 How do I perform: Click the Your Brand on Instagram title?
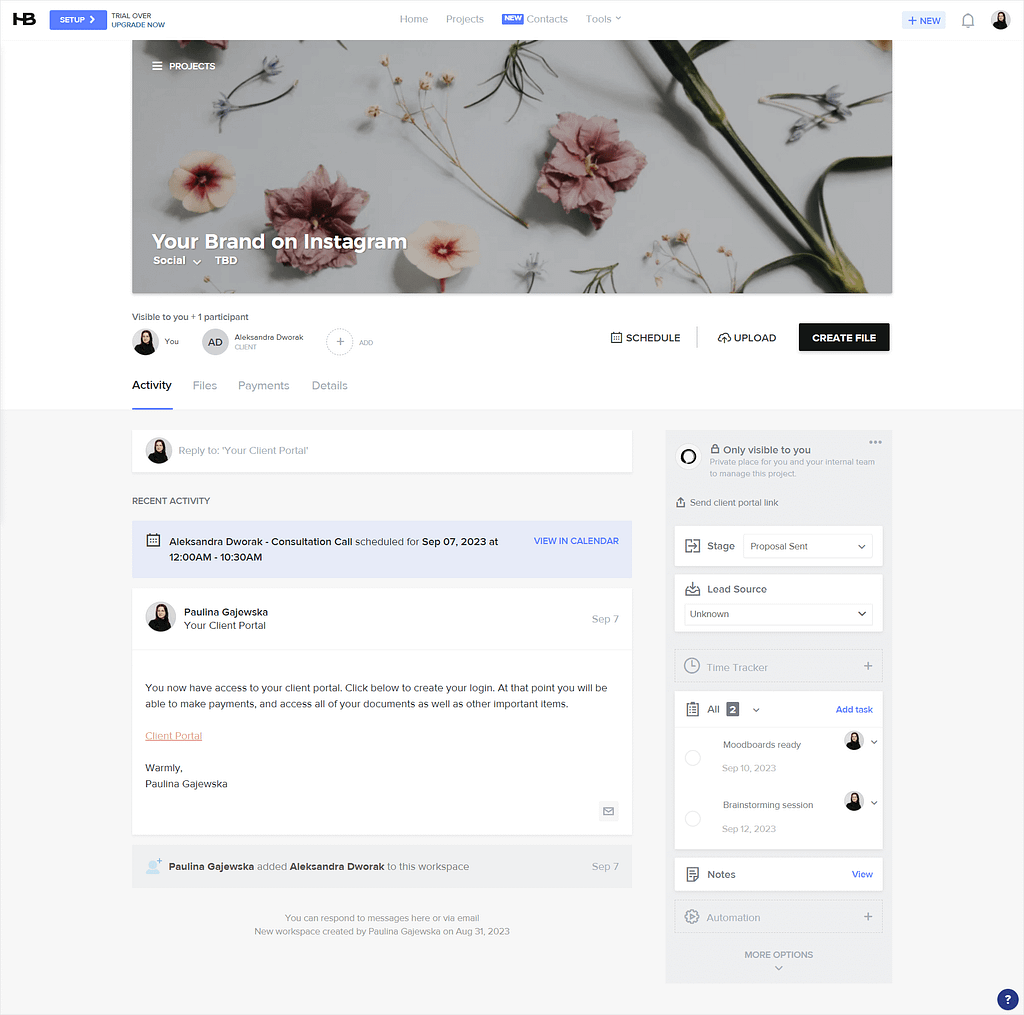(x=280, y=241)
